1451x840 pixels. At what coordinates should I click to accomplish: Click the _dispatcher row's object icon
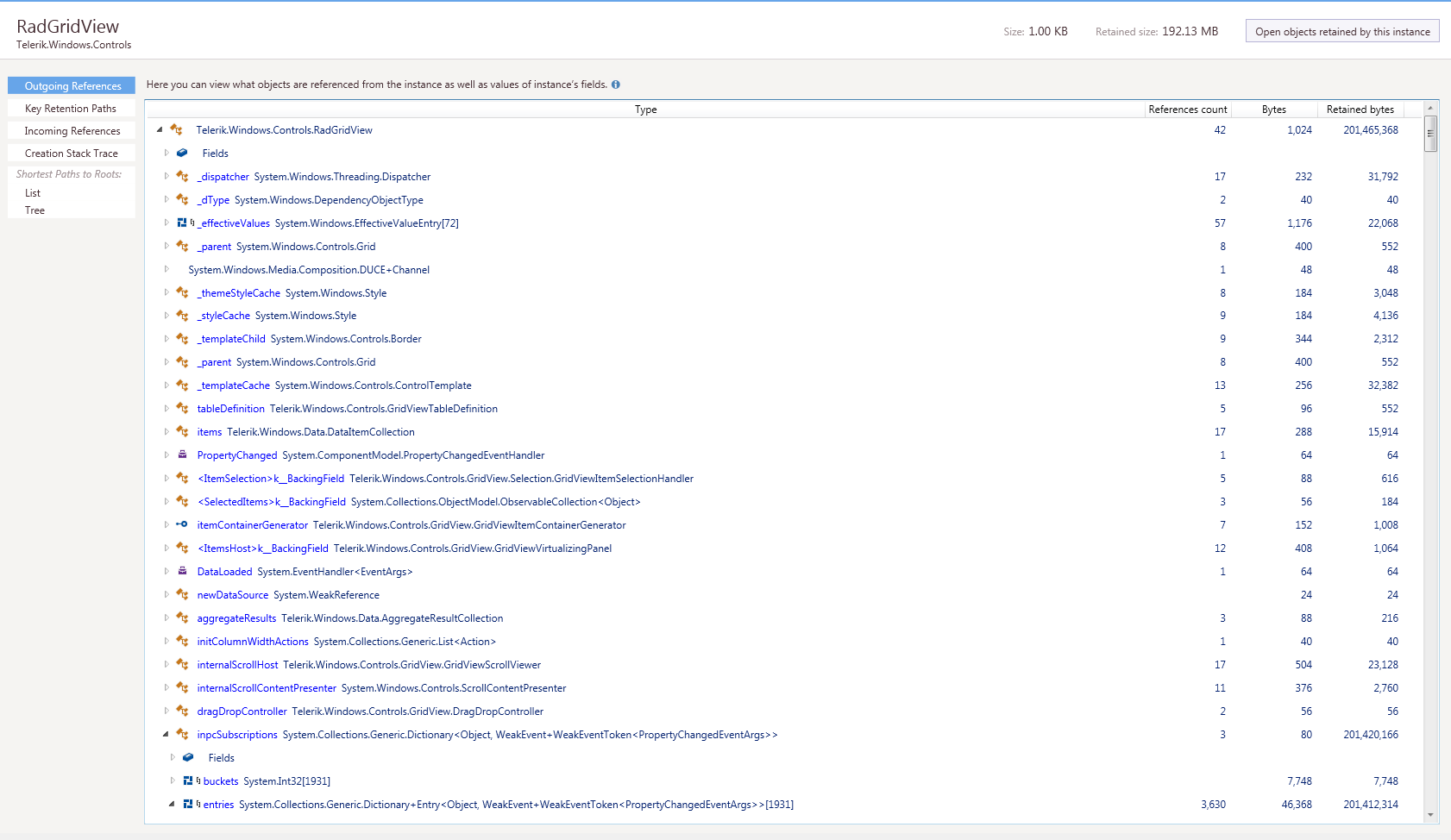coord(182,177)
